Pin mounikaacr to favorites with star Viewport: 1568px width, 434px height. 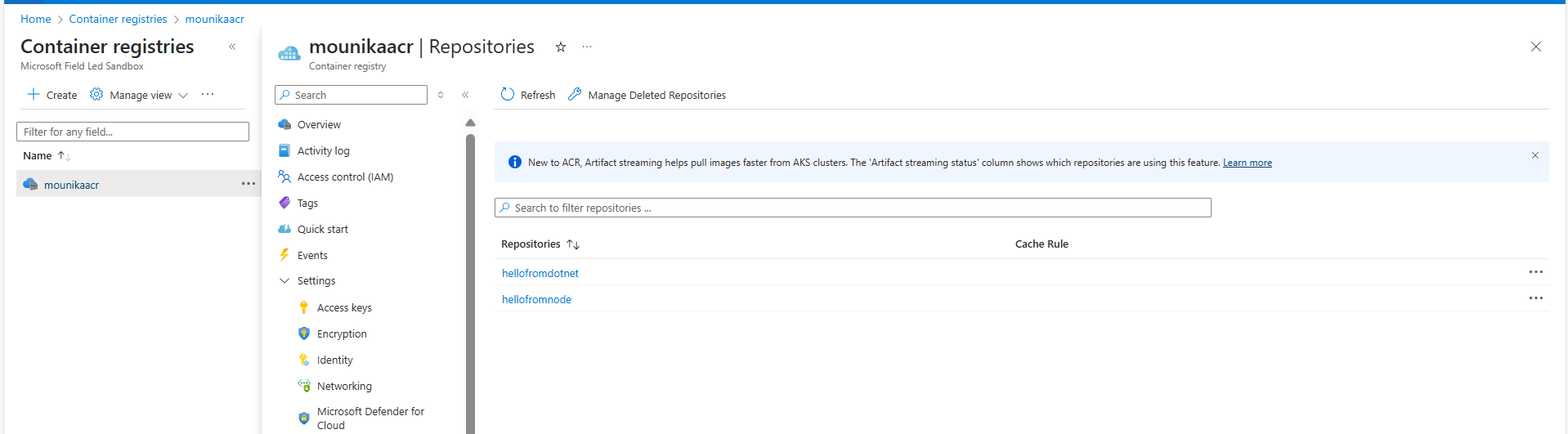pyautogui.click(x=561, y=47)
